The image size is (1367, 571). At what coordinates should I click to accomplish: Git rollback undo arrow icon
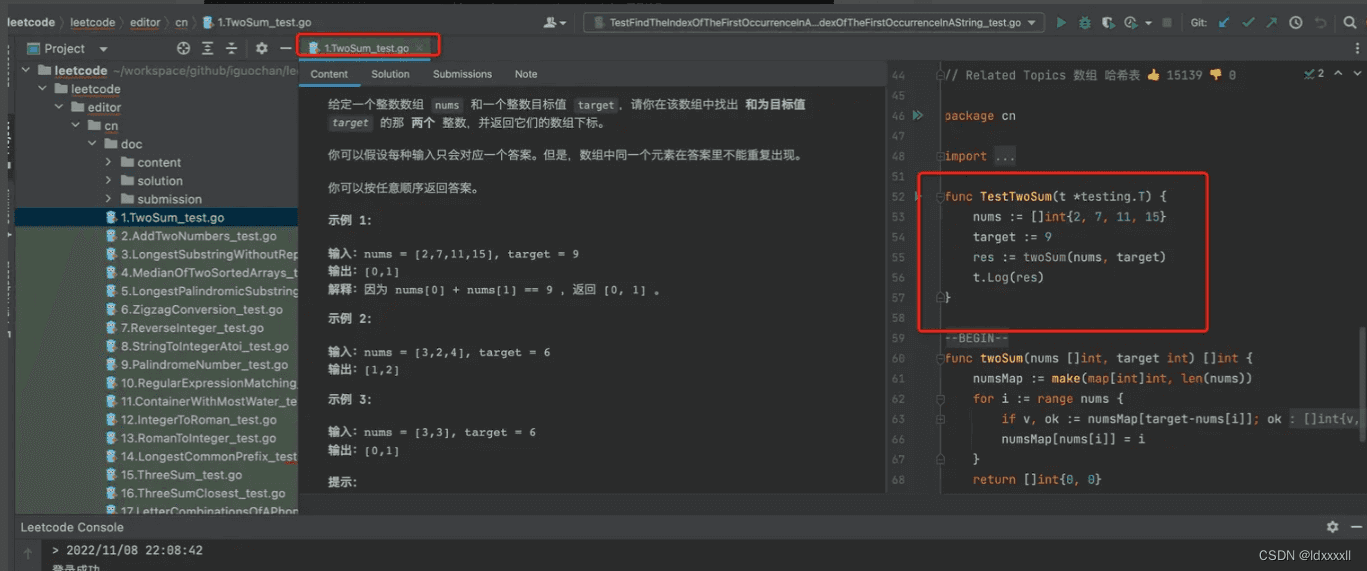pos(1320,22)
